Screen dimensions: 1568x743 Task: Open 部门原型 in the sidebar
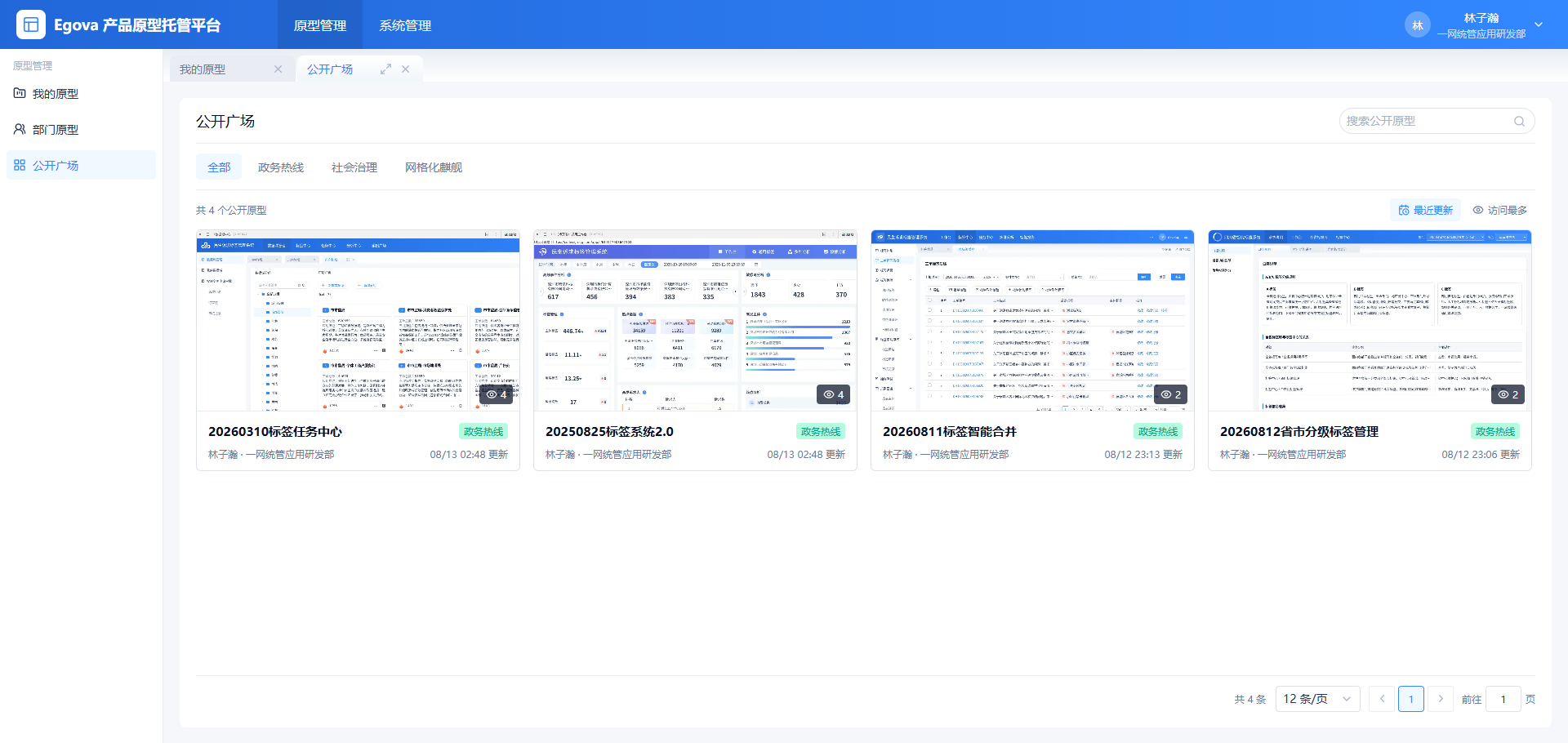[81, 130]
